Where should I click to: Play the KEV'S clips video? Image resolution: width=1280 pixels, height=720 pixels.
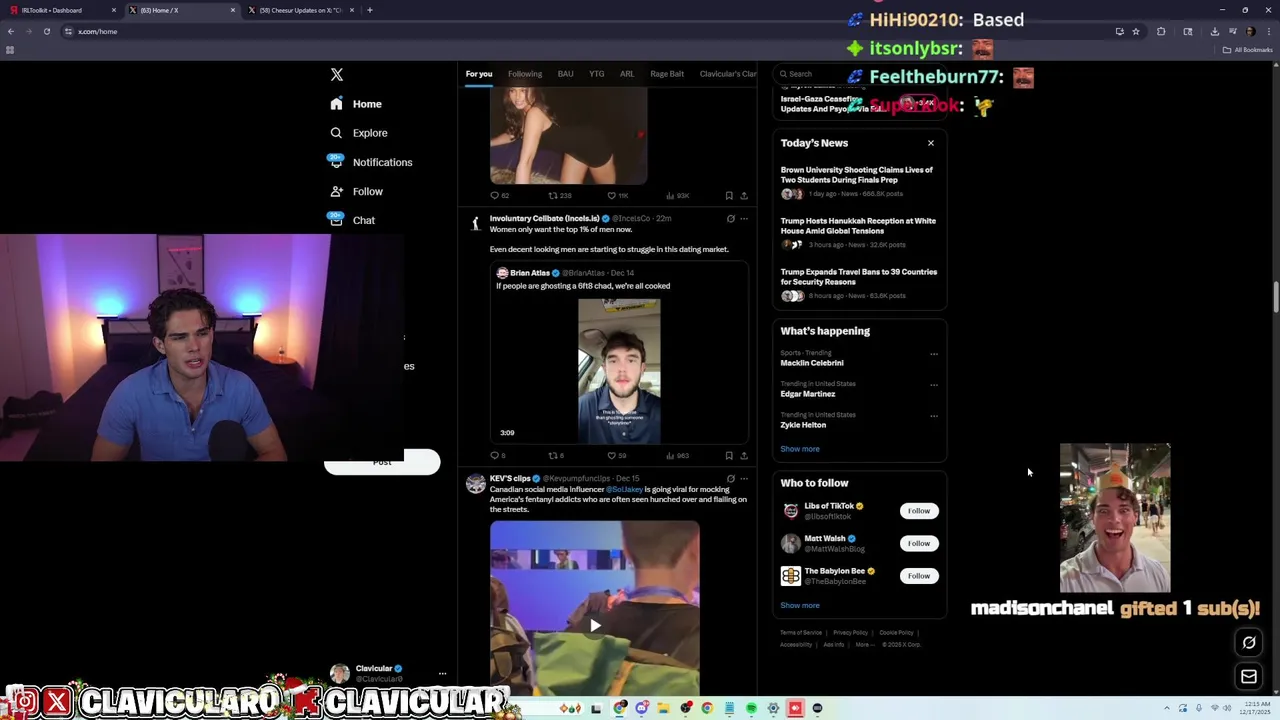595,626
